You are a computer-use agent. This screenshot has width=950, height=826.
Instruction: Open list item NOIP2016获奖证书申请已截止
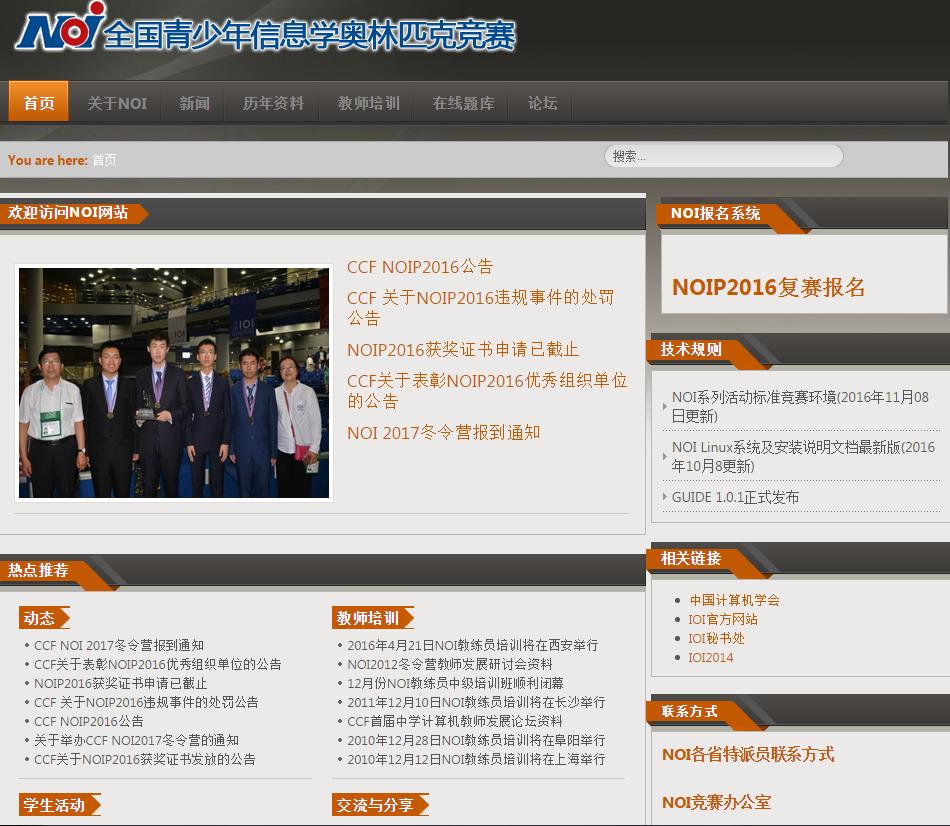pos(121,683)
